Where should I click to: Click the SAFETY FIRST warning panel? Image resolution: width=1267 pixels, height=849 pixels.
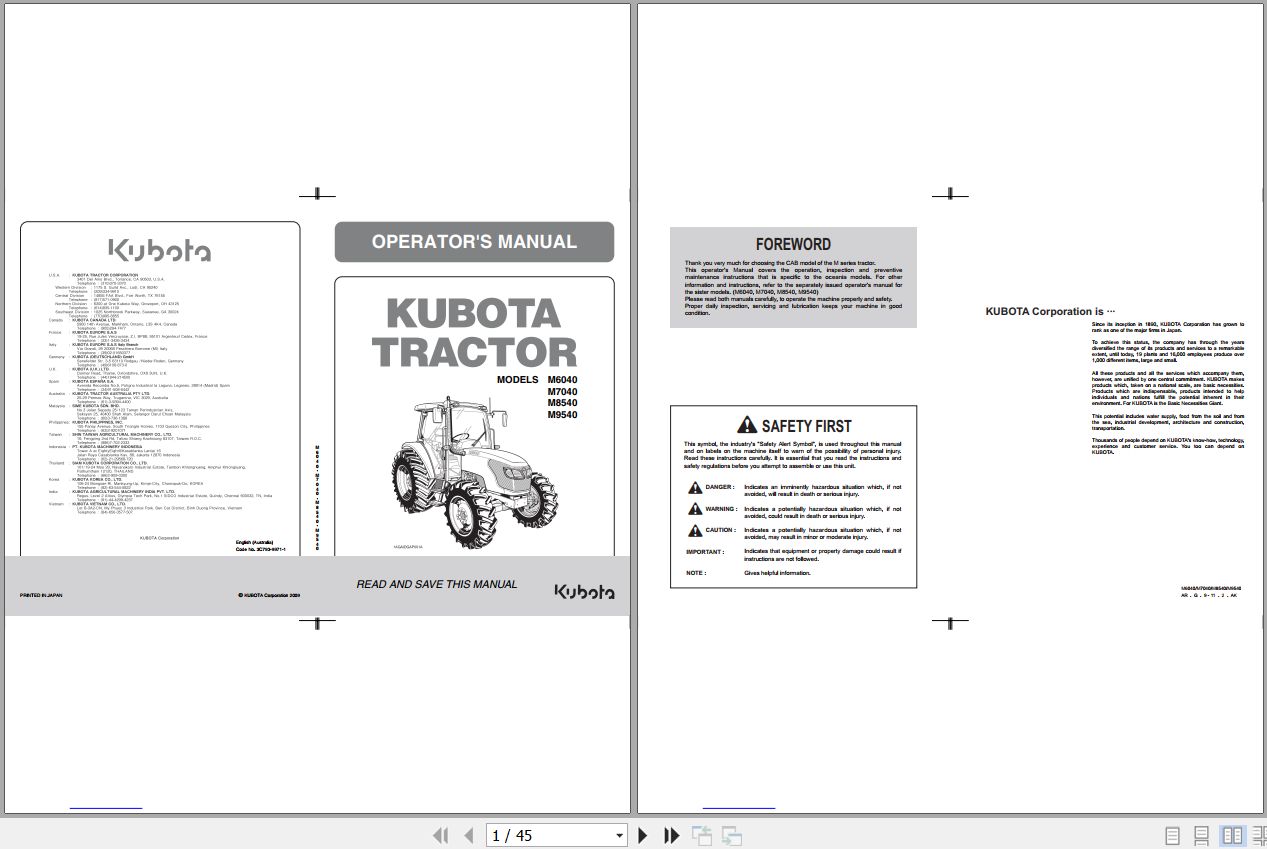(793, 496)
